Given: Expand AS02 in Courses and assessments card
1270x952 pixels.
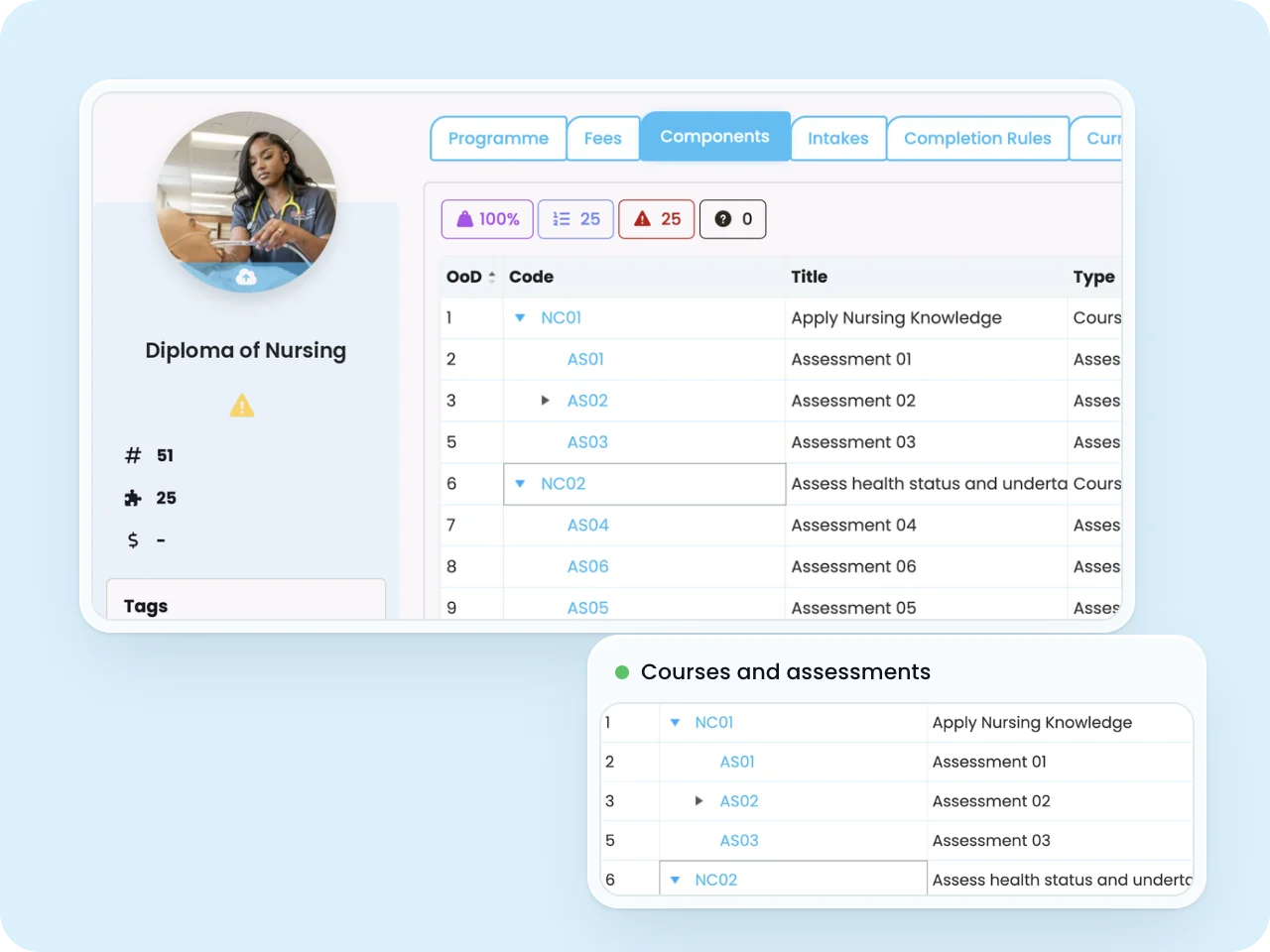Looking at the screenshot, I should tap(698, 801).
